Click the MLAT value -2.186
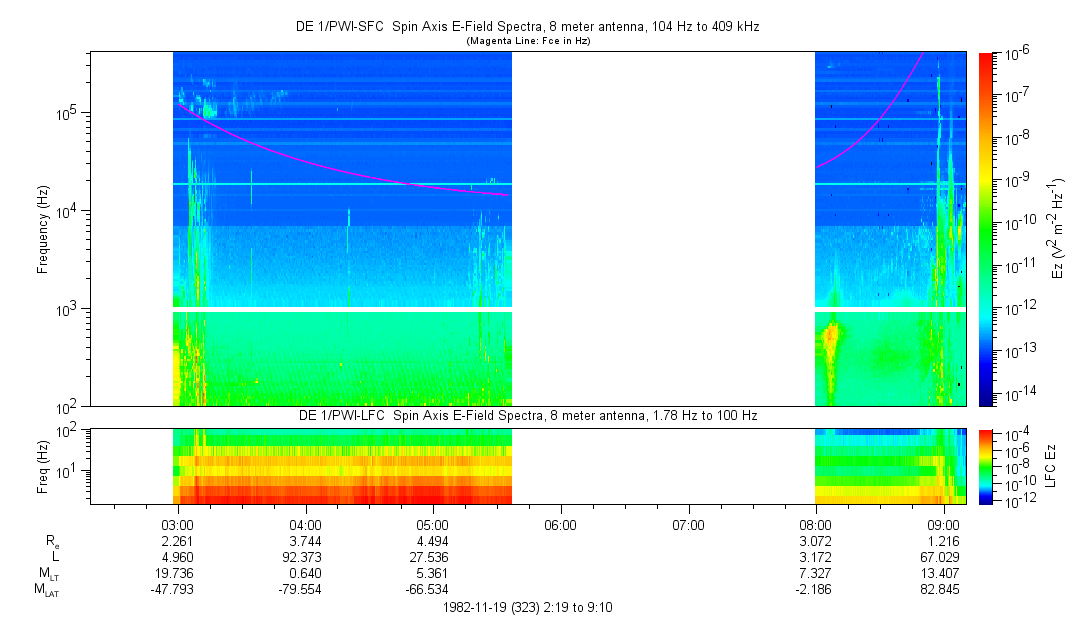This screenshot has width=1083, height=620. tap(812, 590)
